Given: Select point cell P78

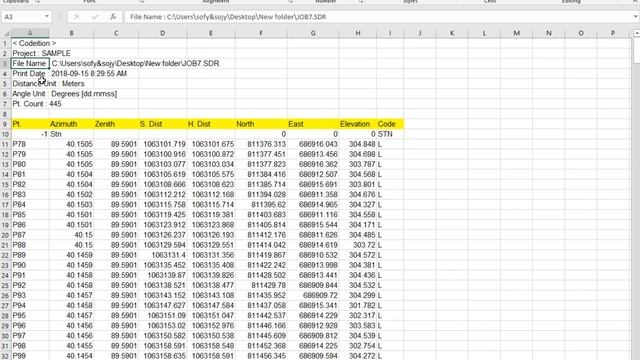Looking at the screenshot, I should pyautogui.click(x=30, y=144).
